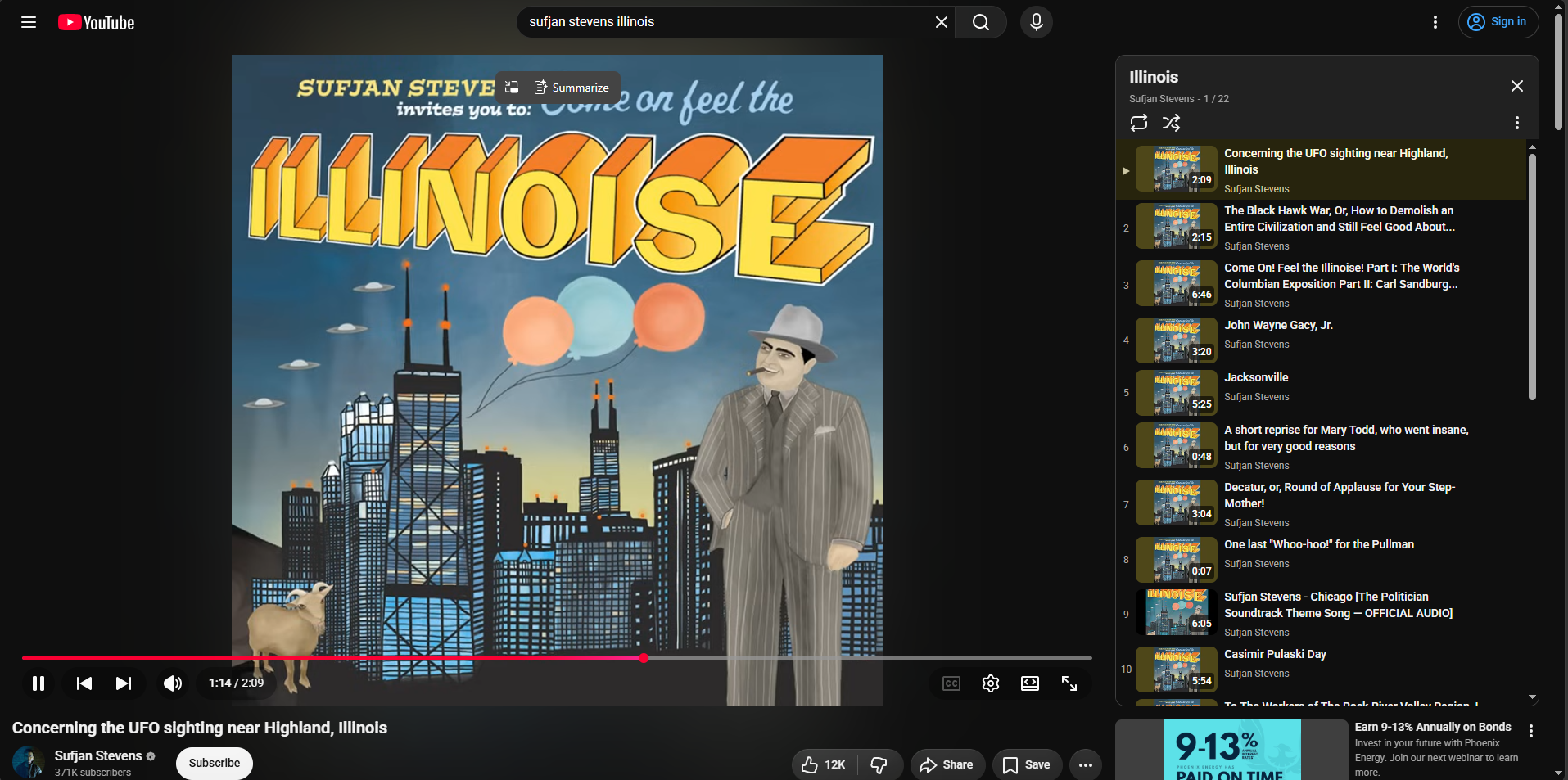Image resolution: width=1568 pixels, height=780 pixels.
Task: Play One last Whoo-hoo for the Pullman
Action: [1321, 559]
